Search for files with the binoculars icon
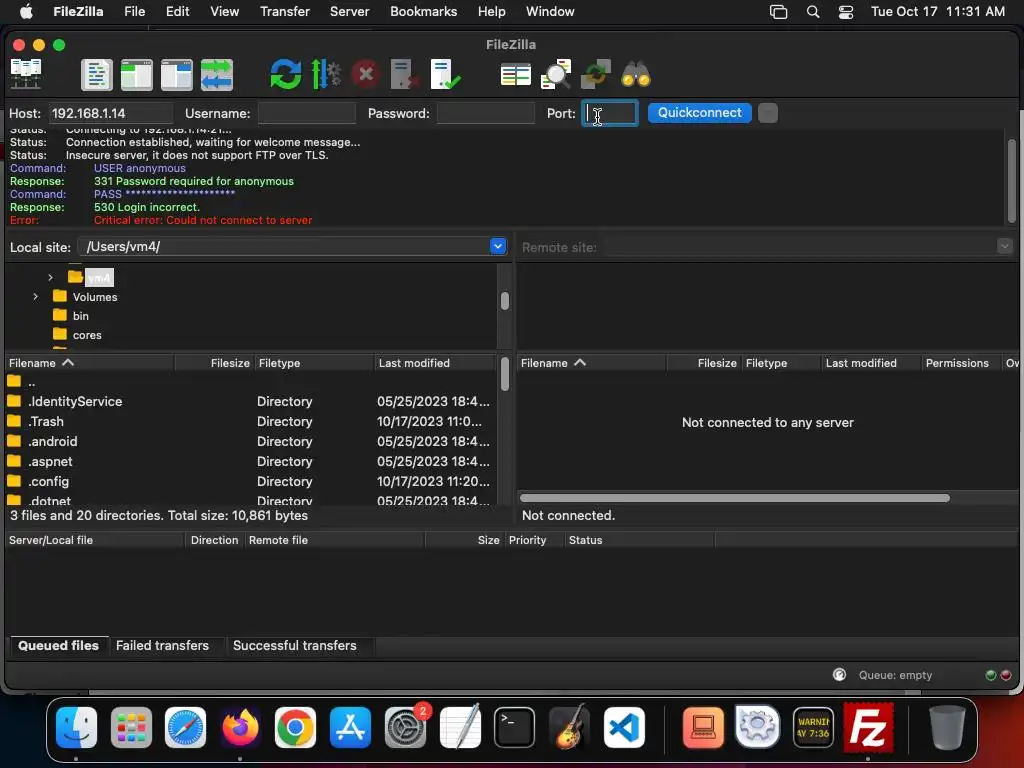 pyautogui.click(x=636, y=74)
